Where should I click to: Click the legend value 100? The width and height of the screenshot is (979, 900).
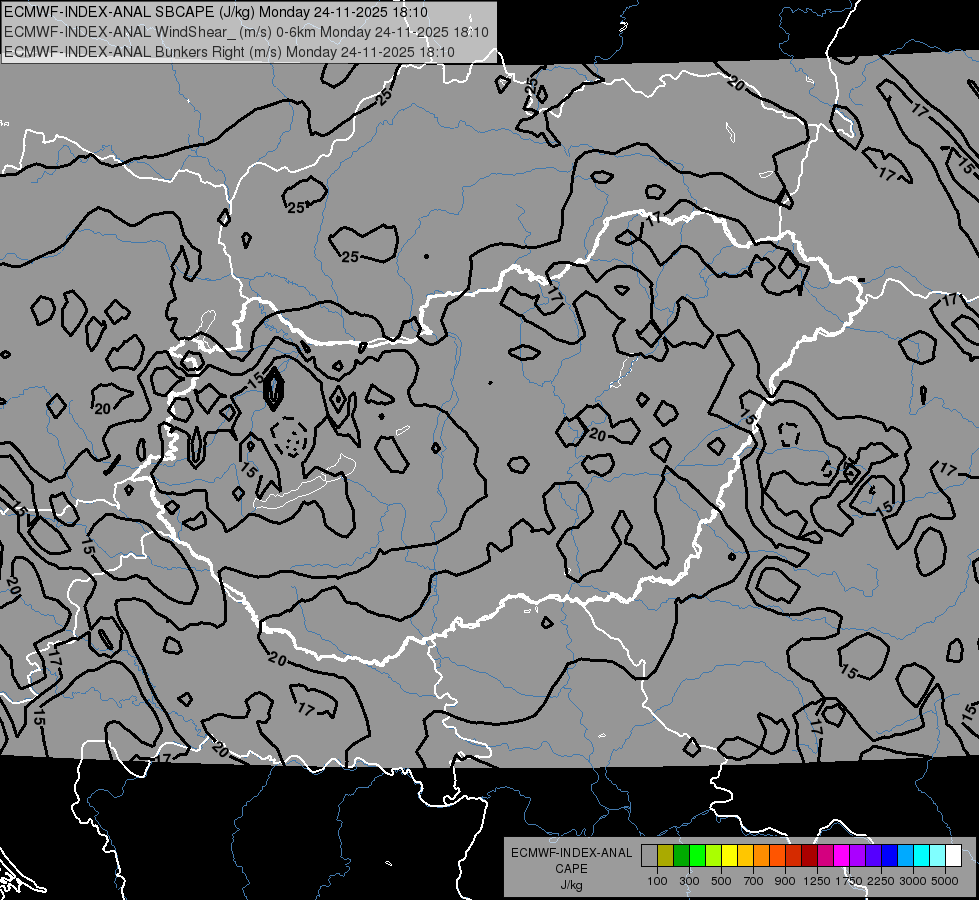pyautogui.click(x=657, y=881)
